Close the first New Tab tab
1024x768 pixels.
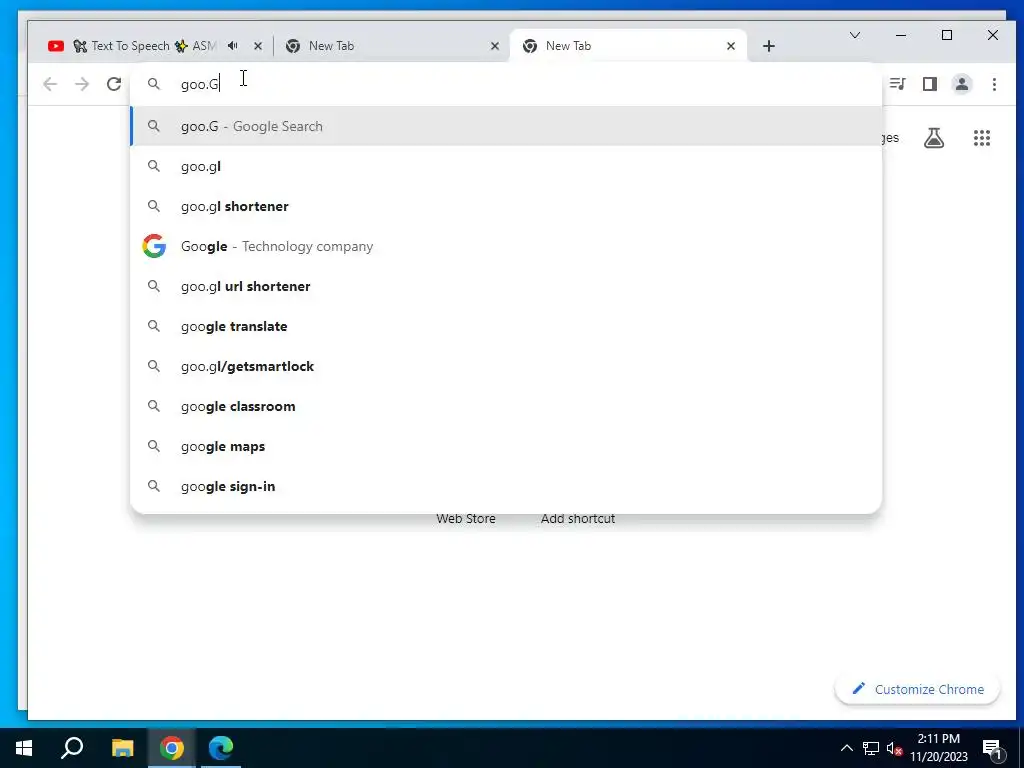click(x=494, y=46)
